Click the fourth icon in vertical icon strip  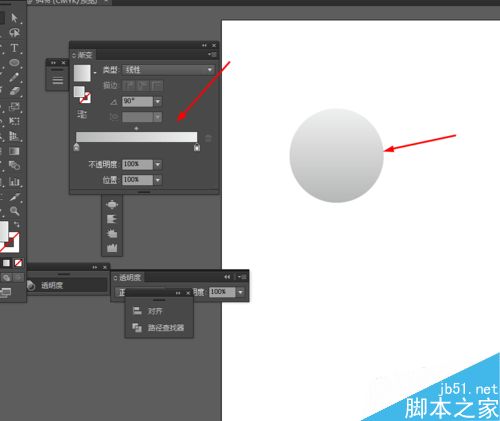tap(112, 247)
